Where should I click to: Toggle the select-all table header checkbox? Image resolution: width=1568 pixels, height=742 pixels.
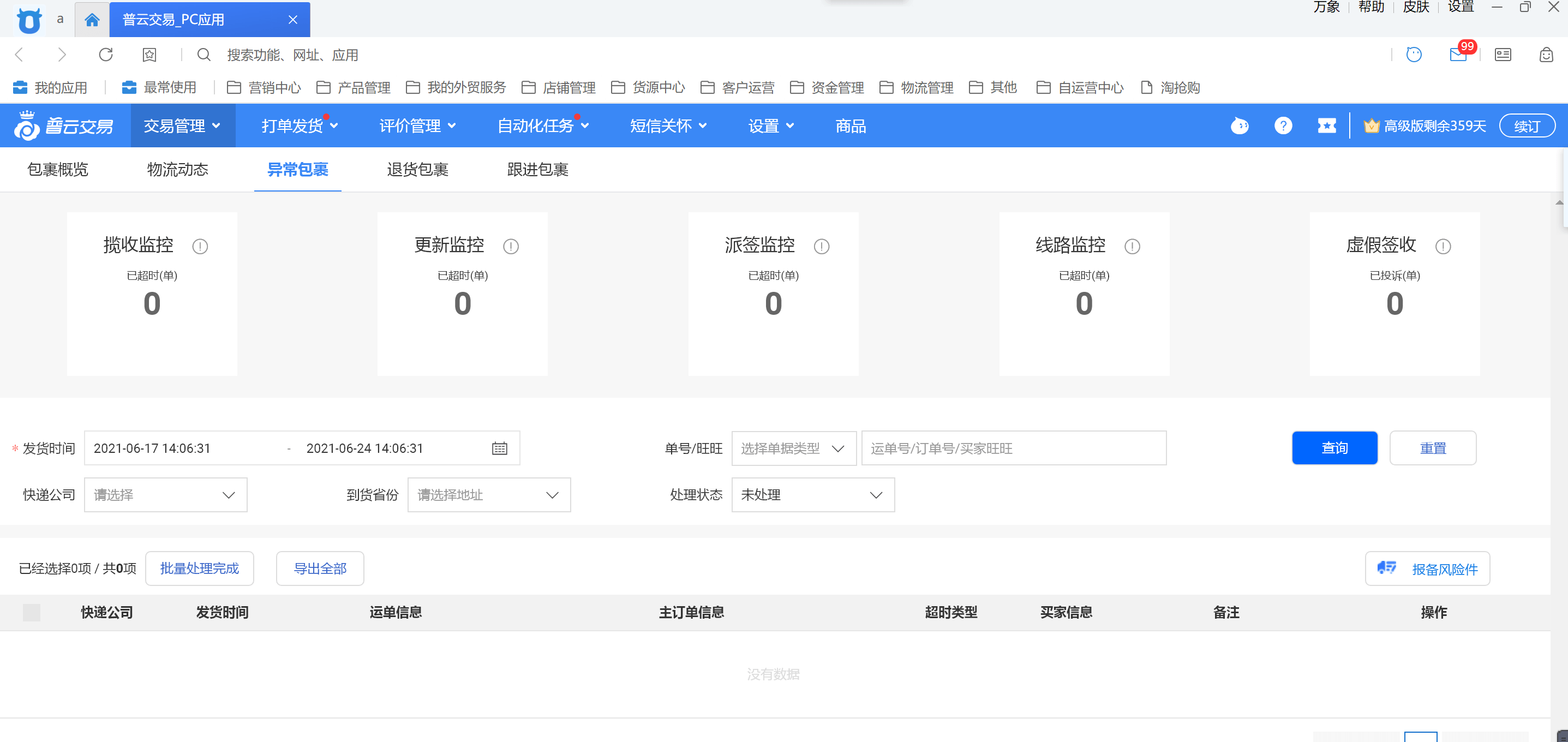click(32, 612)
